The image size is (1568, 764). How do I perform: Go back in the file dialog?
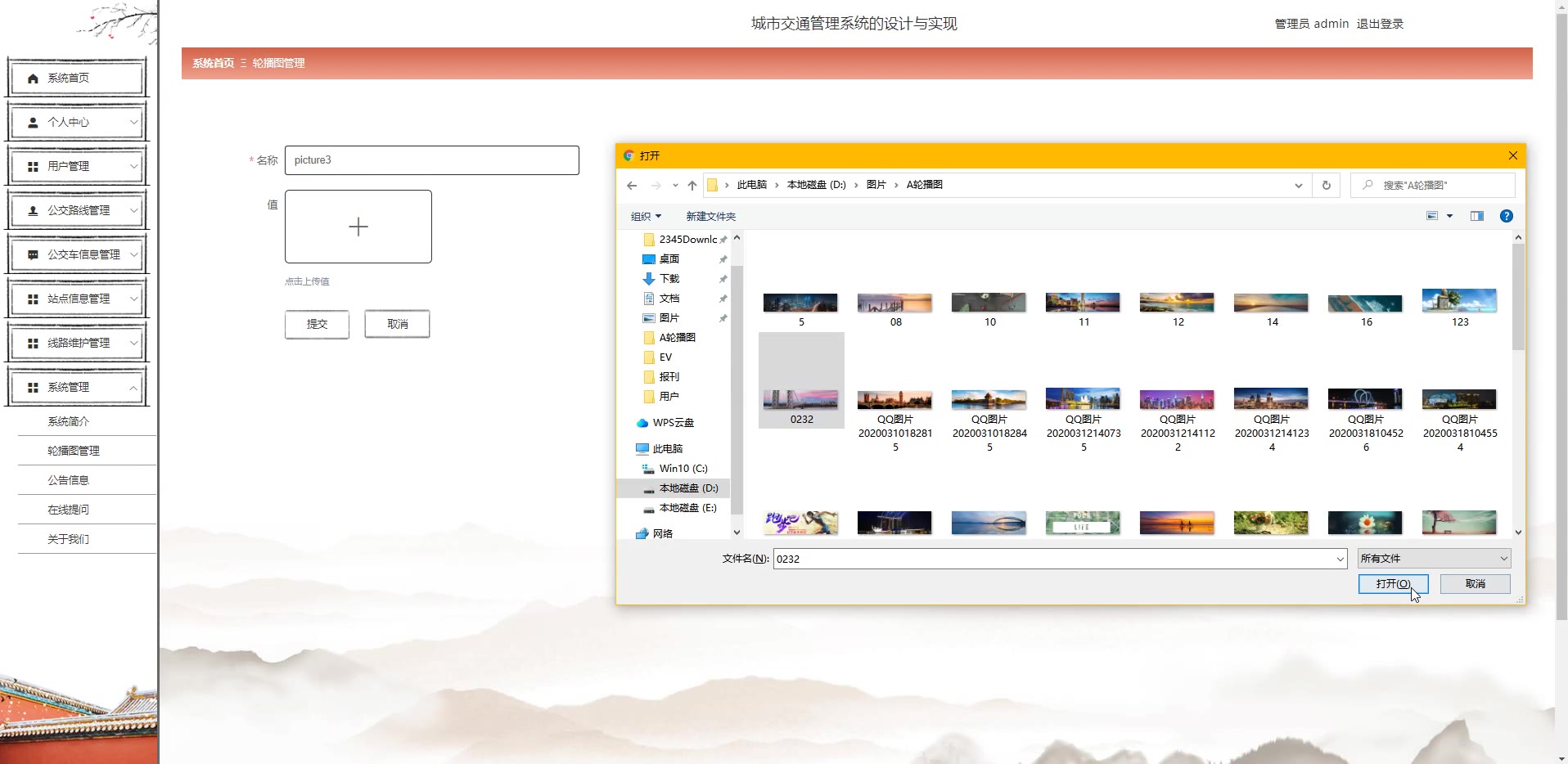tap(632, 186)
